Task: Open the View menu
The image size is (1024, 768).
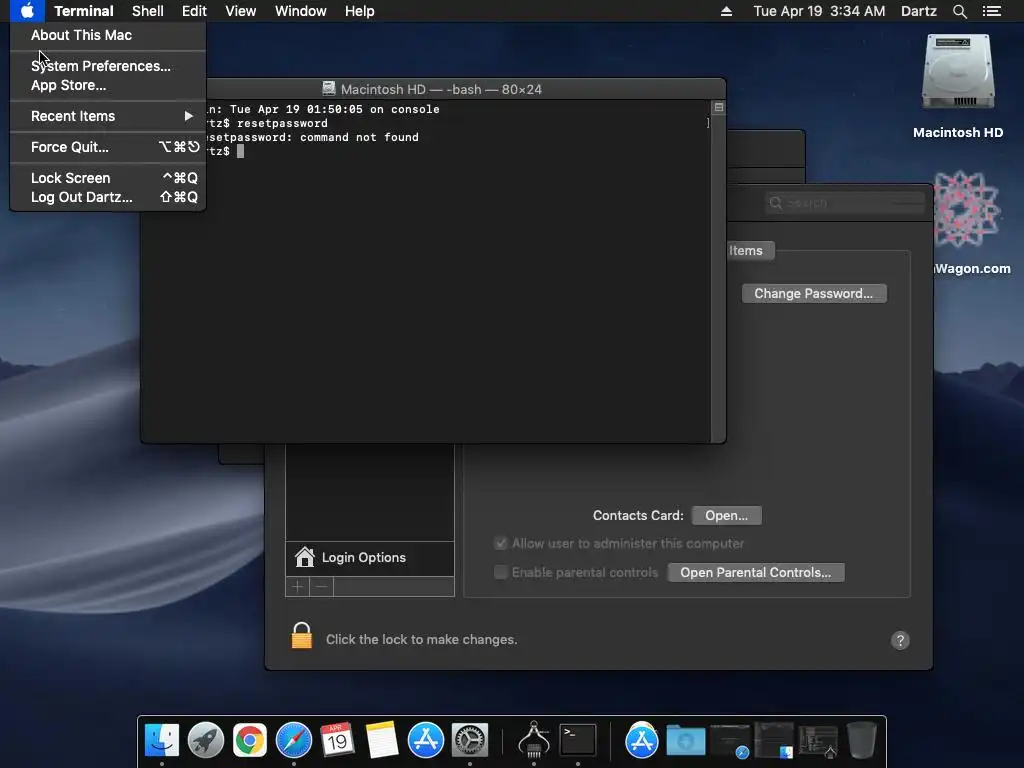Action: point(240,11)
